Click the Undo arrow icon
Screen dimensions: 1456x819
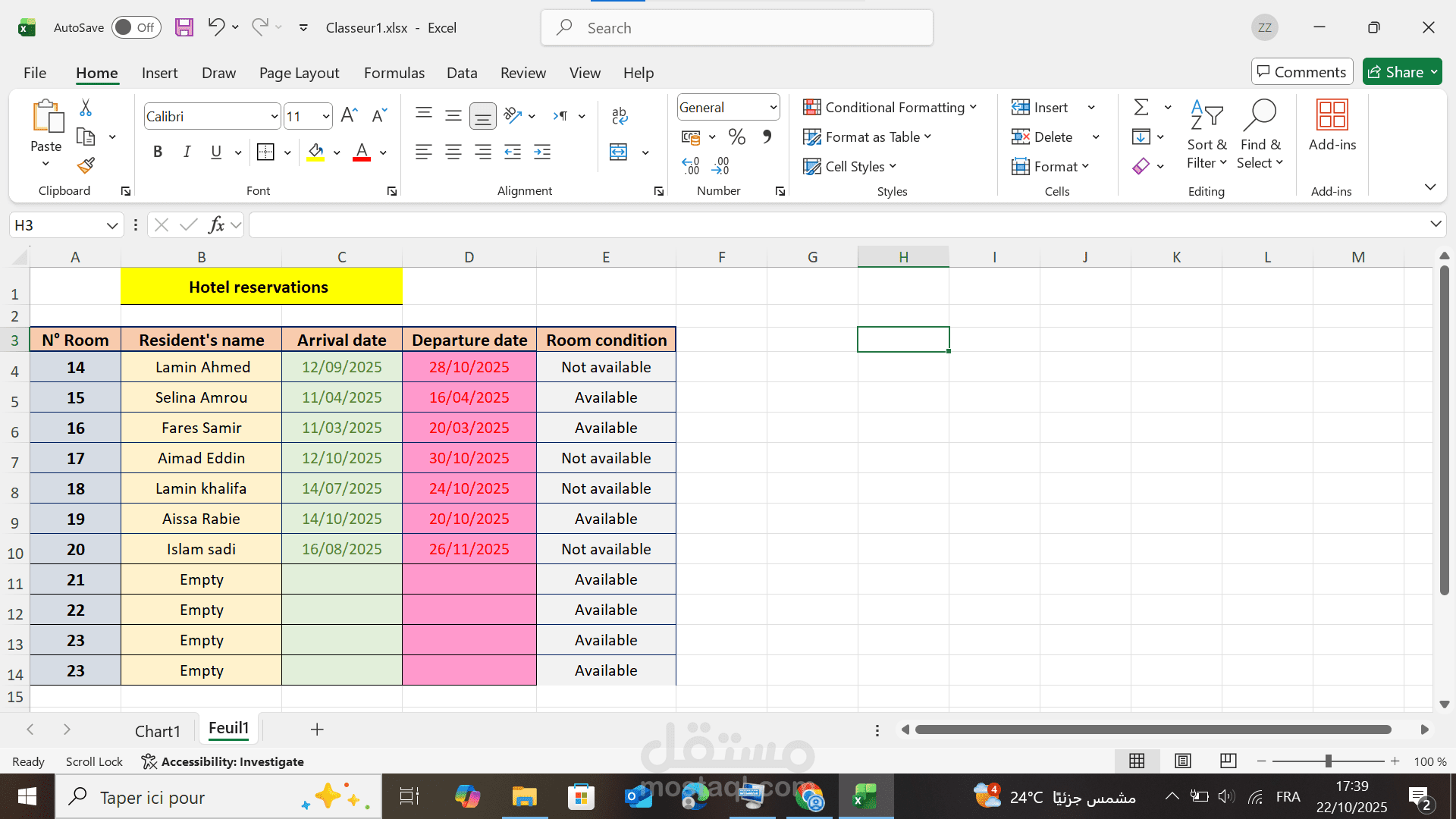pyautogui.click(x=216, y=27)
